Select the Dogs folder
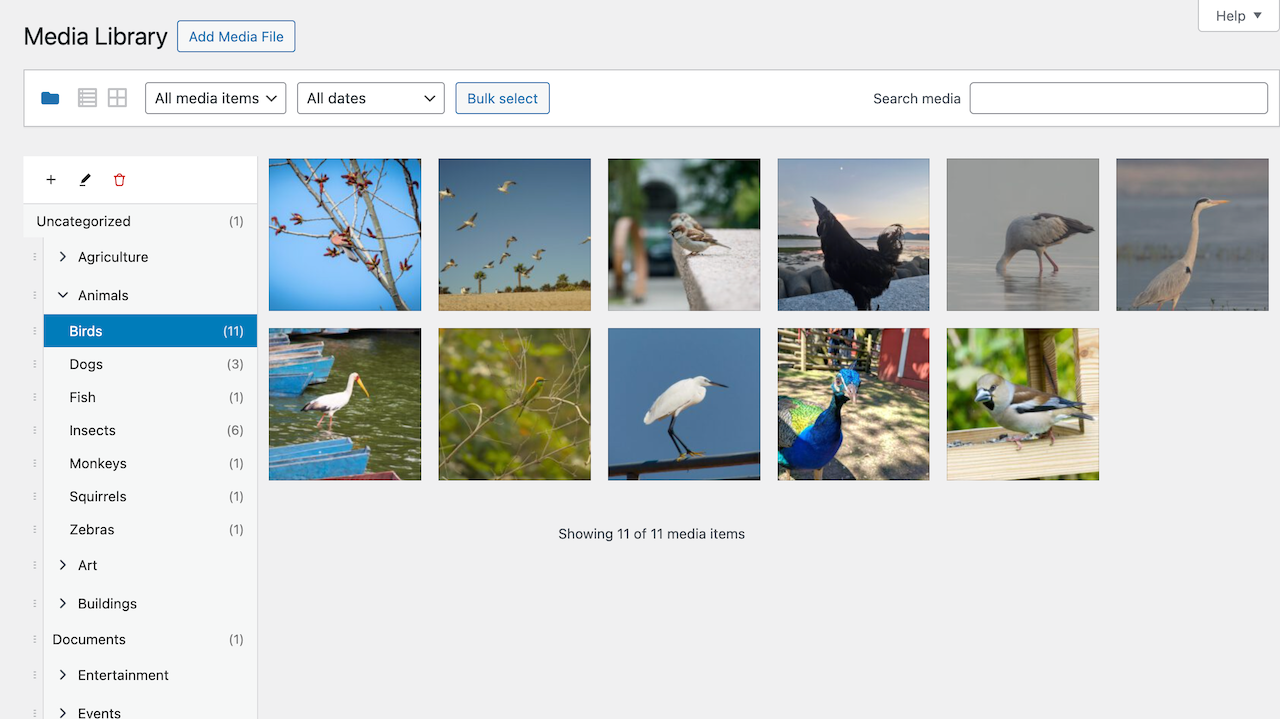This screenshot has height=719, width=1280. coord(150,364)
